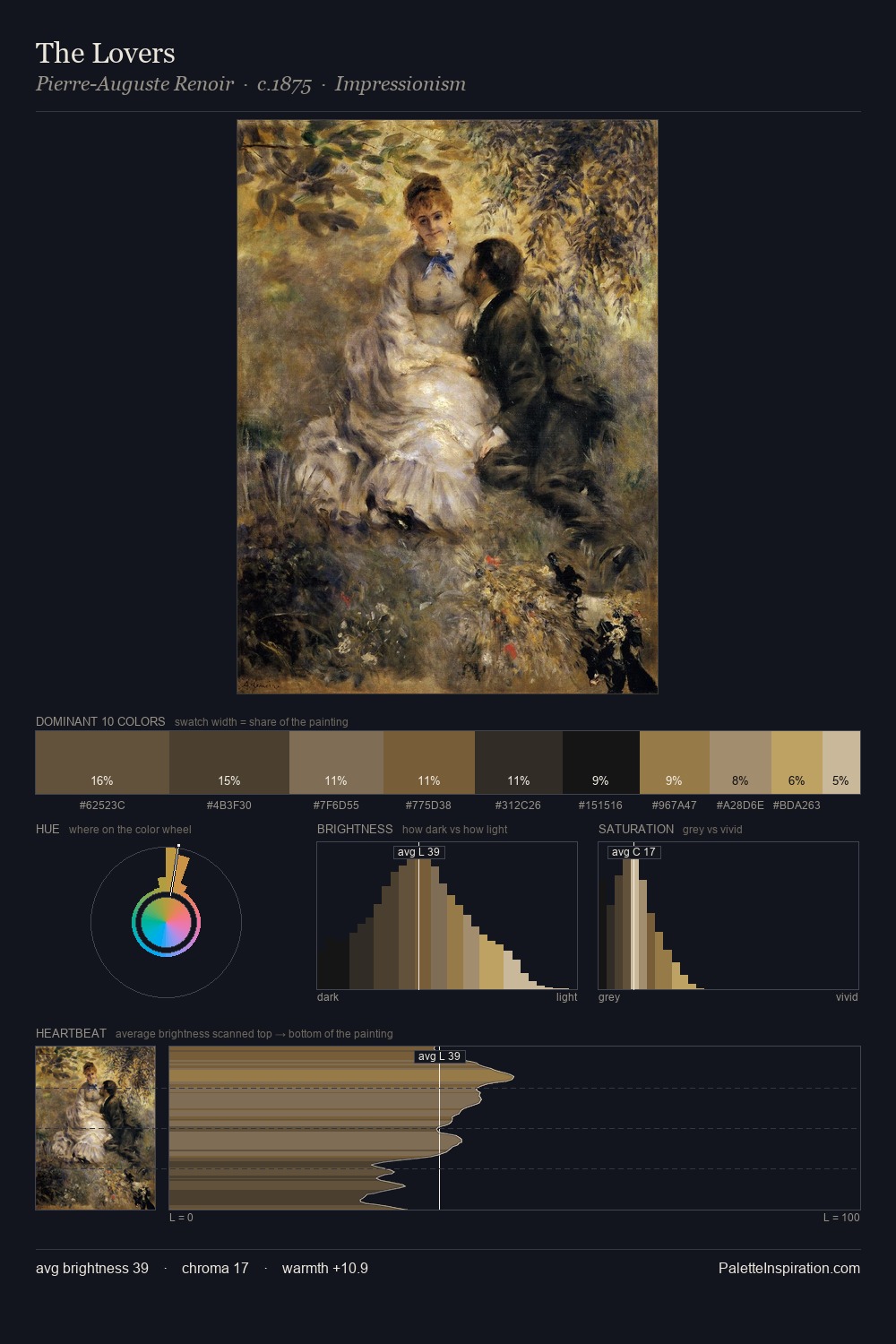Click the #62523C color swatch at 16%
The width and height of the screenshot is (896, 1344).
pos(102,762)
